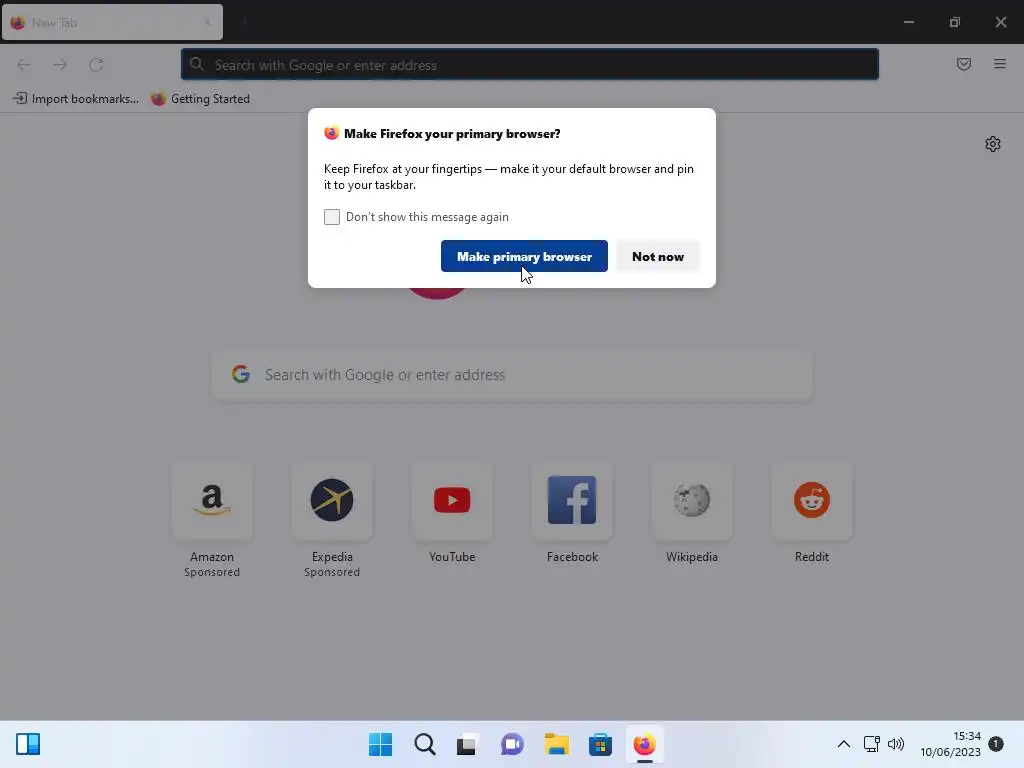Open File Explorer from the taskbar

tap(556, 744)
